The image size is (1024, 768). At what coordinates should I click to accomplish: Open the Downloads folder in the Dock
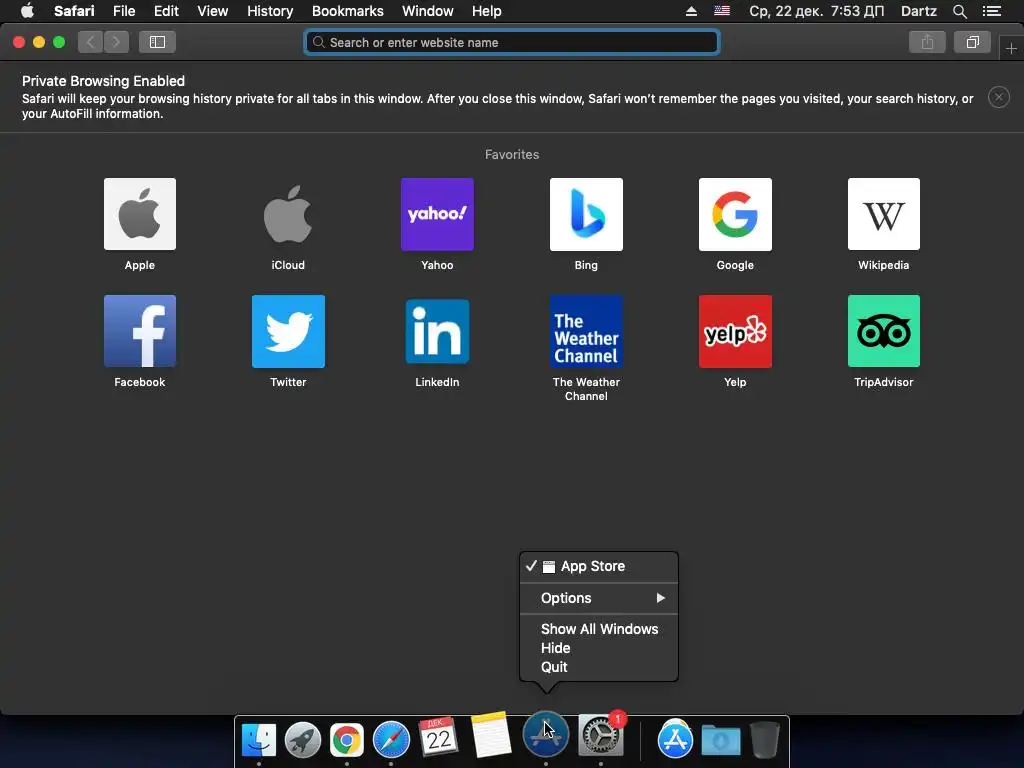click(x=721, y=740)
